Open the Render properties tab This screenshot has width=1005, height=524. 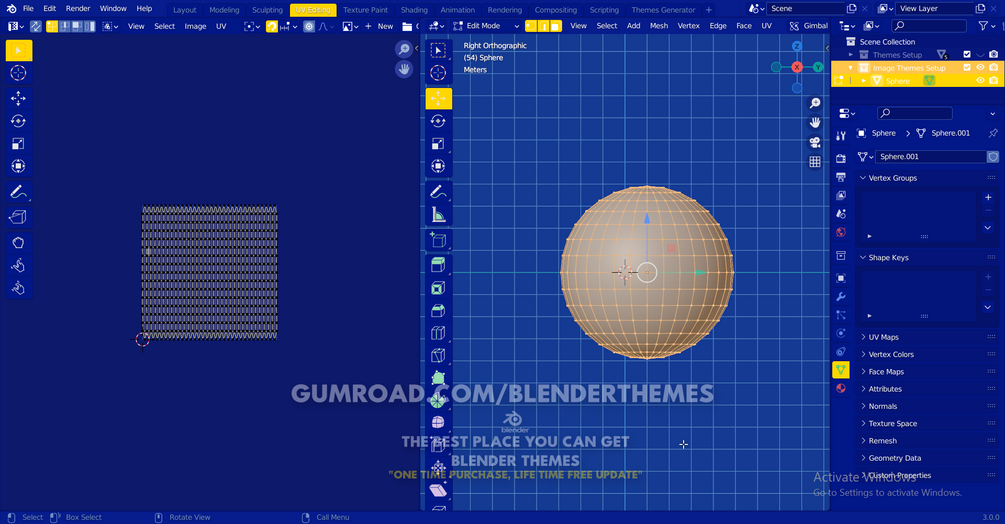[x=841, y=158]
